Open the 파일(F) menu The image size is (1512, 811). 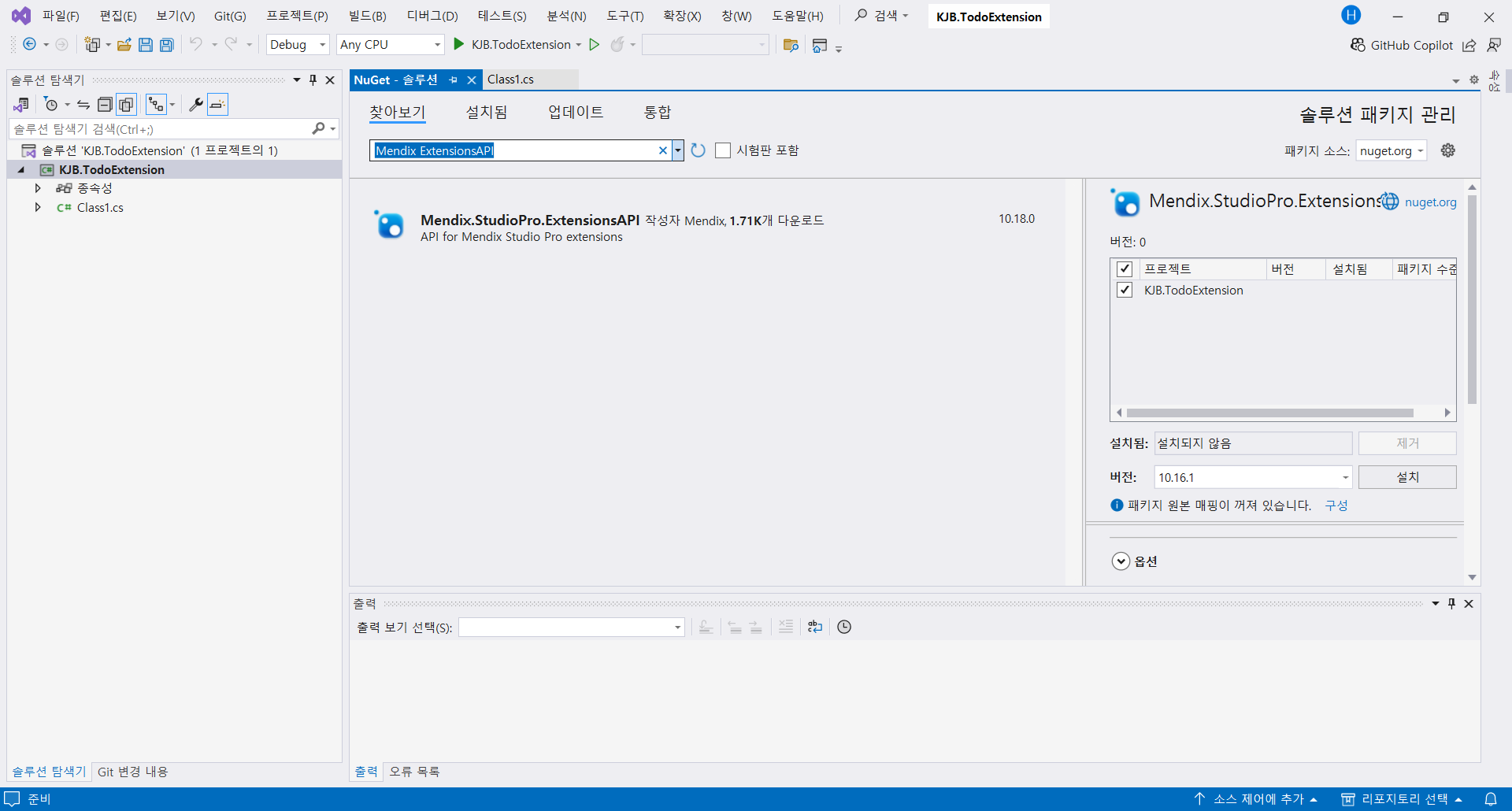click(61, 16)
